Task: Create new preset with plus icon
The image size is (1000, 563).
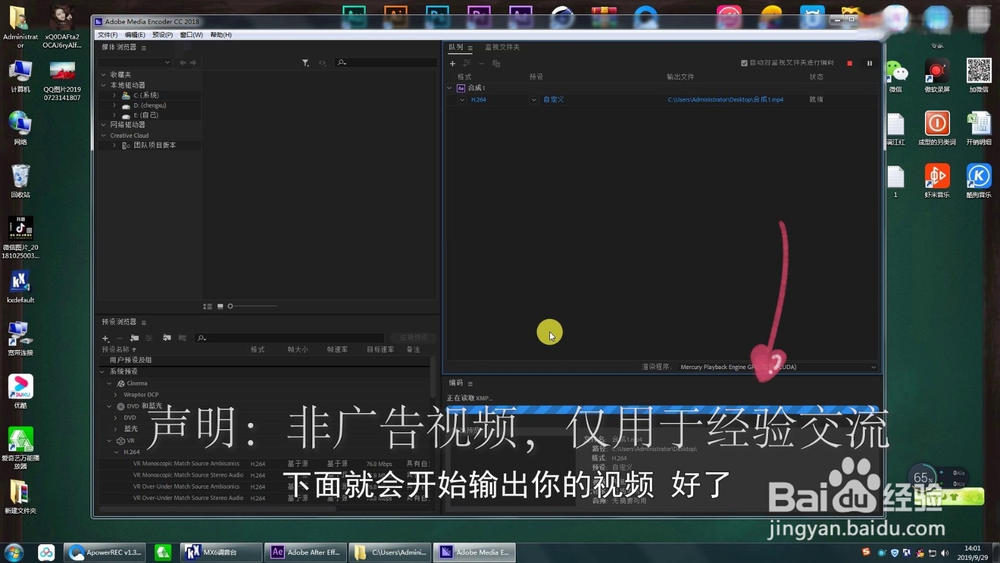Action: click(x=105, y=338)
